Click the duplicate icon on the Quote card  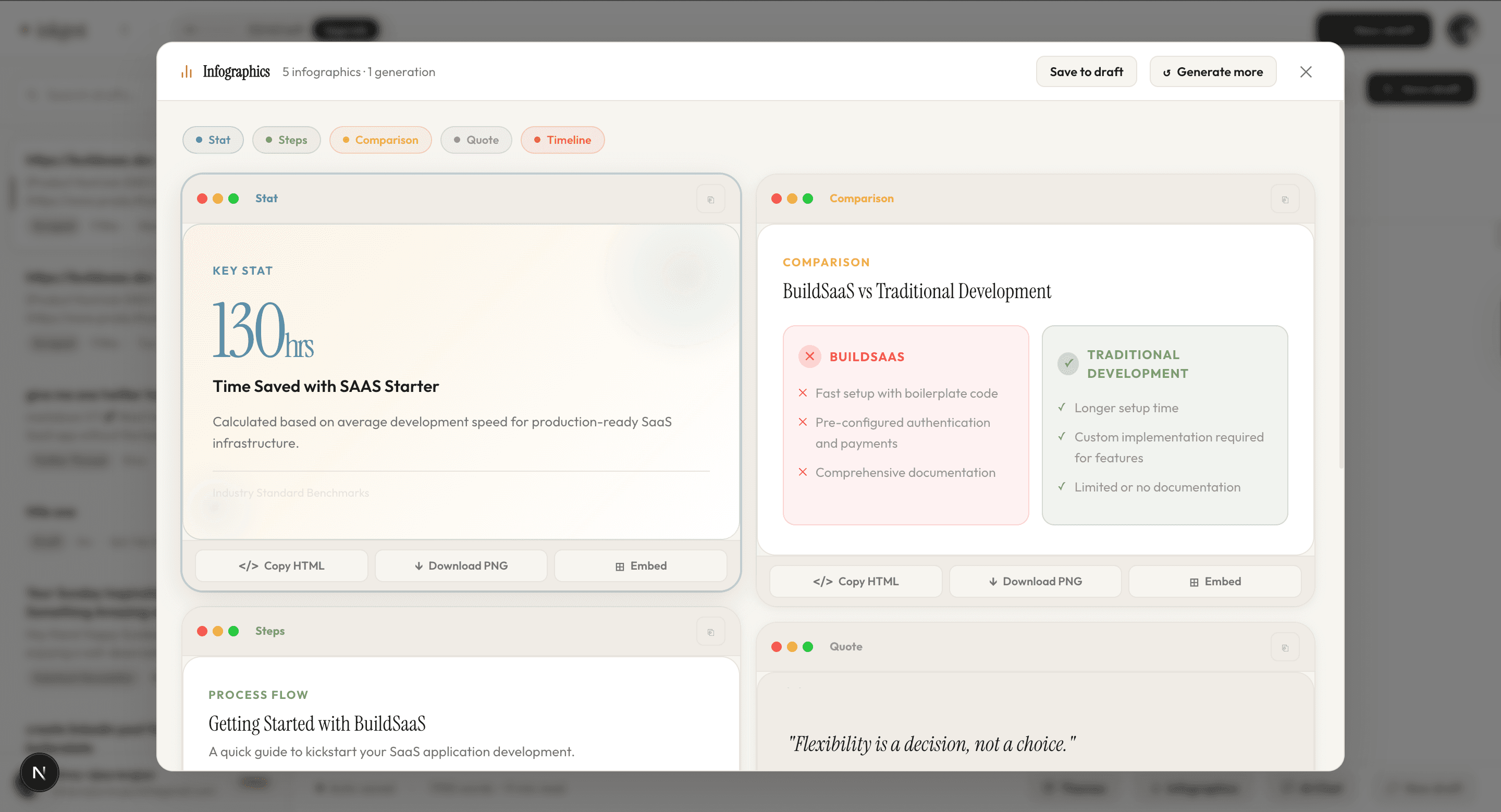1285,647
